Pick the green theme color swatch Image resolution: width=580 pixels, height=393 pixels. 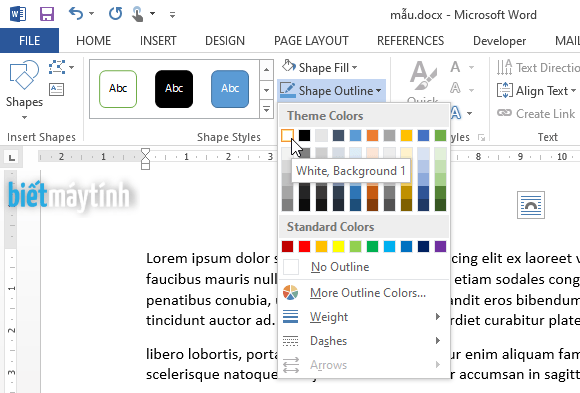tap(441, 135)
